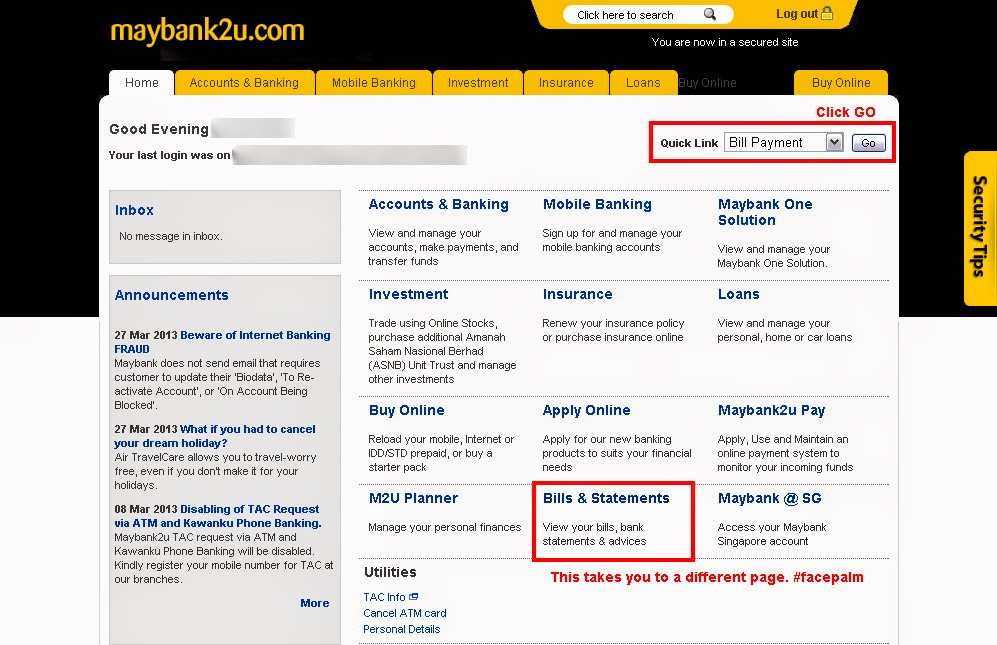The width and height of the screenshot is (997, 645).
Task: Click the TAC Info utility link
Action: pos(384,597)
